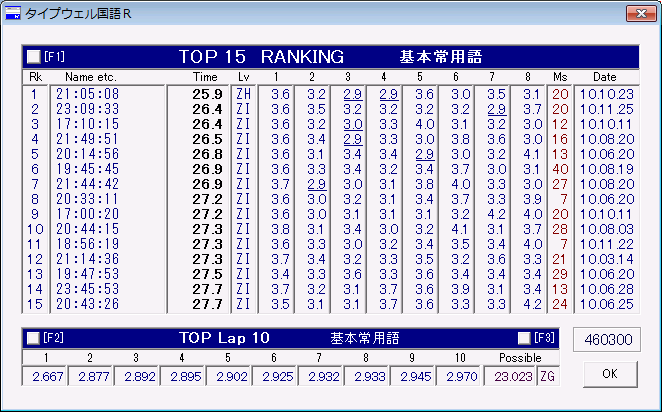The height and width of the screenshot is (412, 662).
Task: Toggle the [F2] checkbox beside TOP Lap 10
Action: click(33, 338)
